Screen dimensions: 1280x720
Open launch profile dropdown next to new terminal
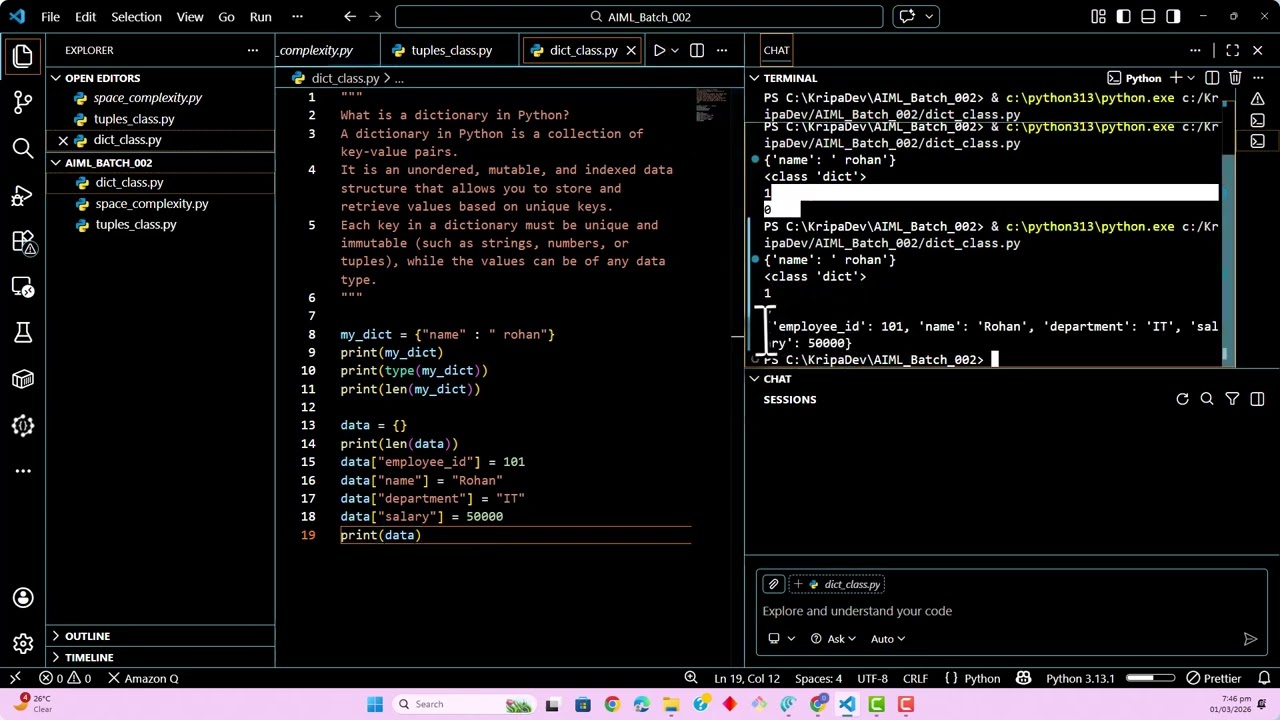coord(1191,78)
